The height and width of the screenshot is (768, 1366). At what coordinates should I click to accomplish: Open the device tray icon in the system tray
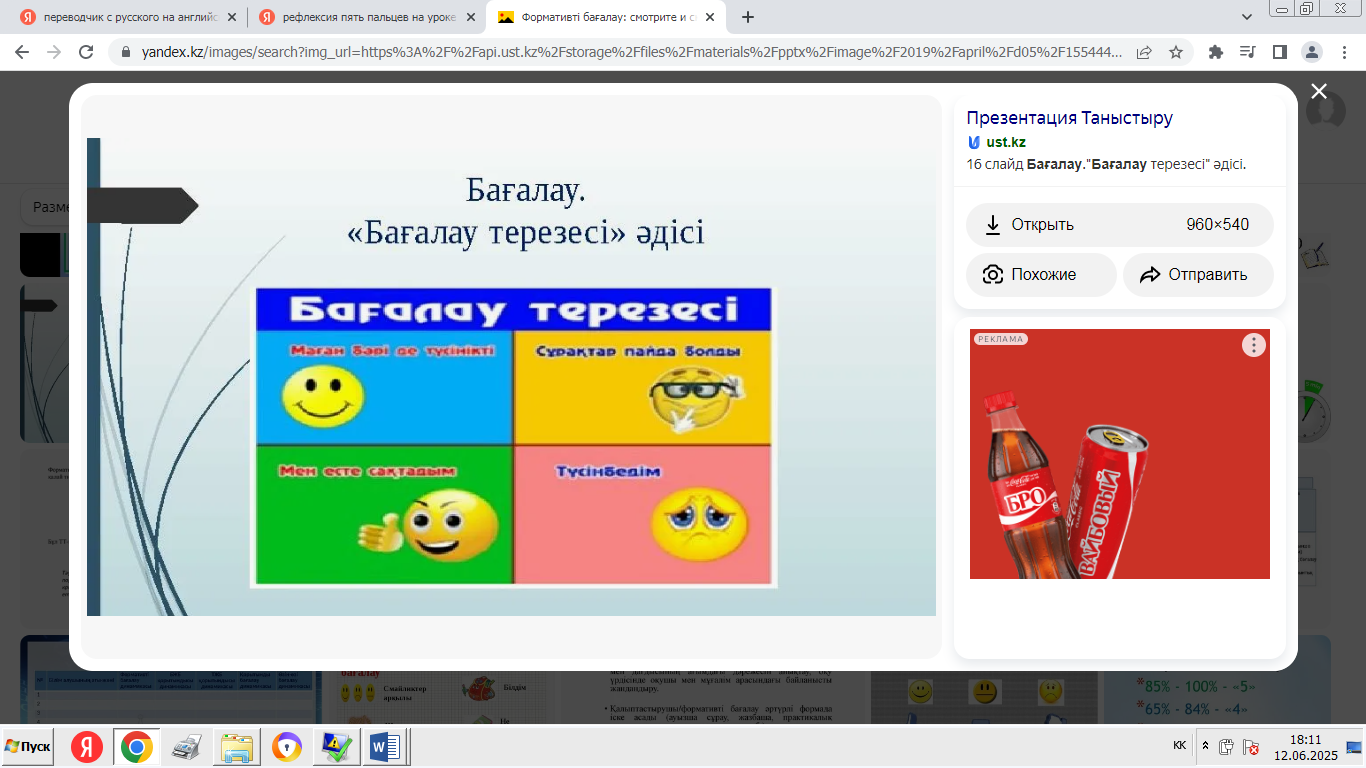tap(1227, 747)
